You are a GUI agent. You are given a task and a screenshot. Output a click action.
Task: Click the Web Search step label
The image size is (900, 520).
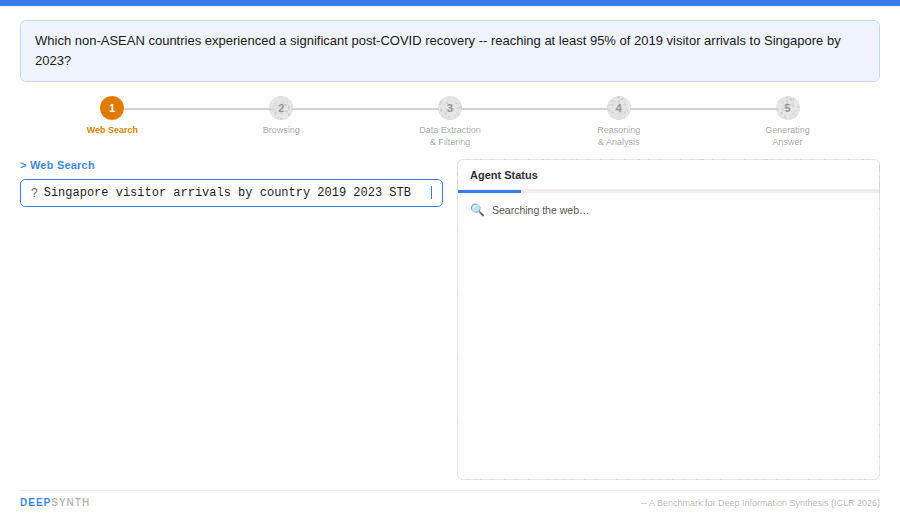click(112, 130)
